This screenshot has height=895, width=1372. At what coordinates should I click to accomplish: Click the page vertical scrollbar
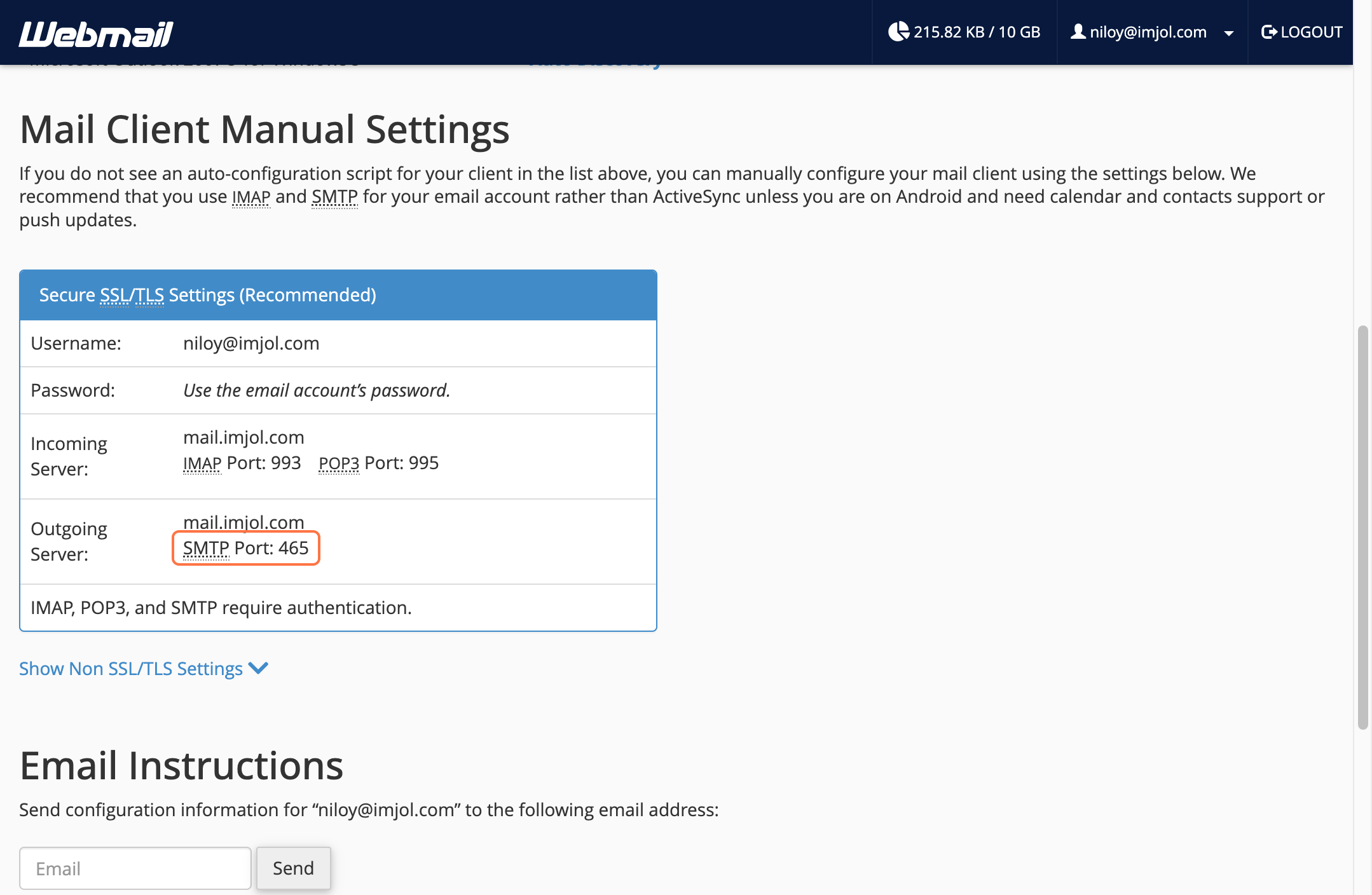(1362, 528)
